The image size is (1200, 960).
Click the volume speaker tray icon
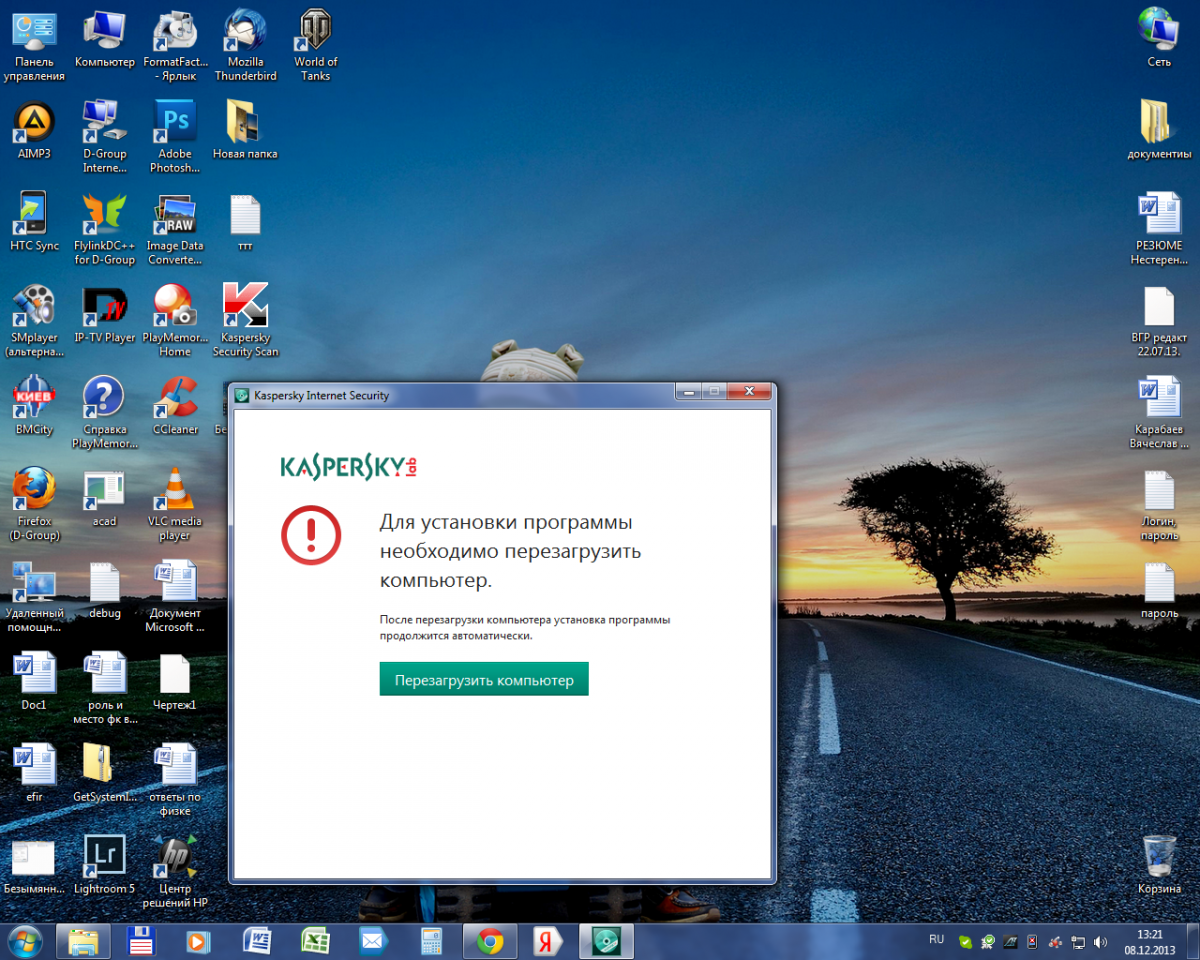[1100, 942]
